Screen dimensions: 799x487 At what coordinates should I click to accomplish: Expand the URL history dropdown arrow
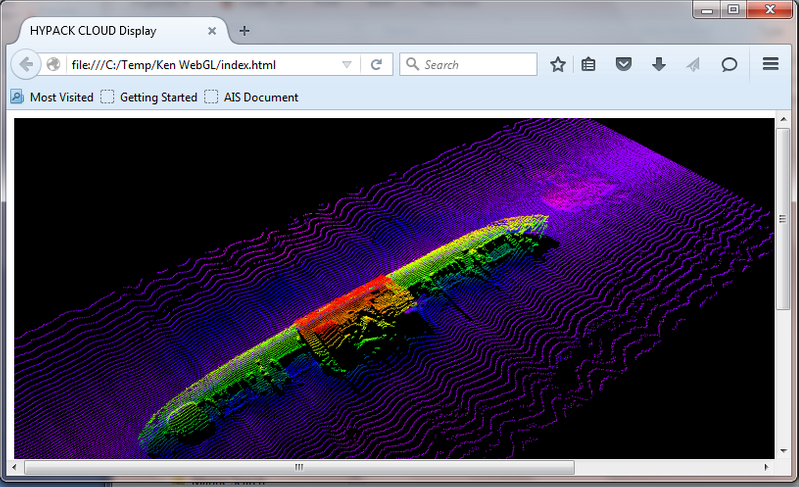(346, 65)
